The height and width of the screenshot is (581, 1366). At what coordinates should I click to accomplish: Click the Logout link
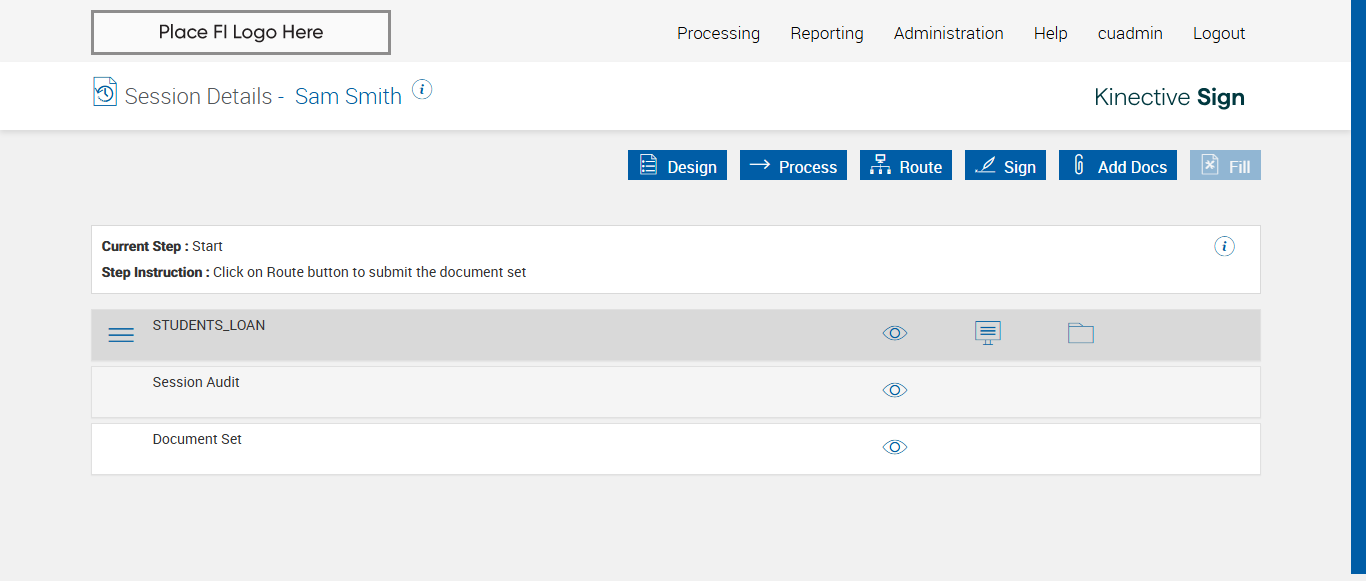pos(1219,33)
